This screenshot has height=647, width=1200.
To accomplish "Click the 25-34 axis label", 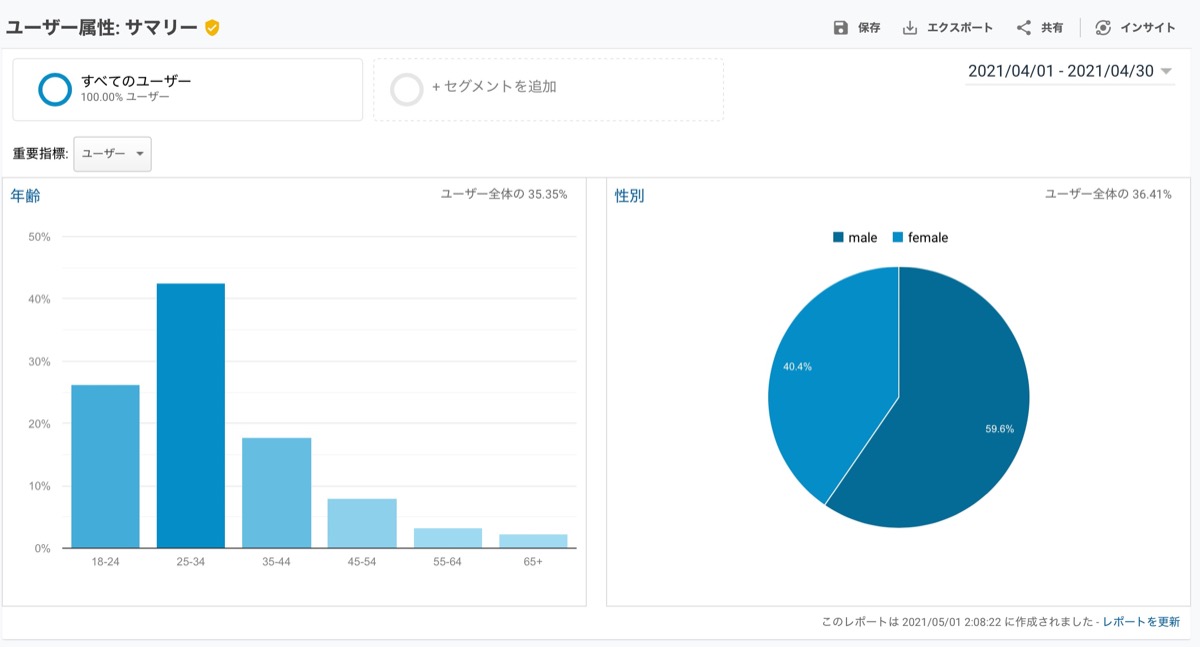I will click(191, 562).
